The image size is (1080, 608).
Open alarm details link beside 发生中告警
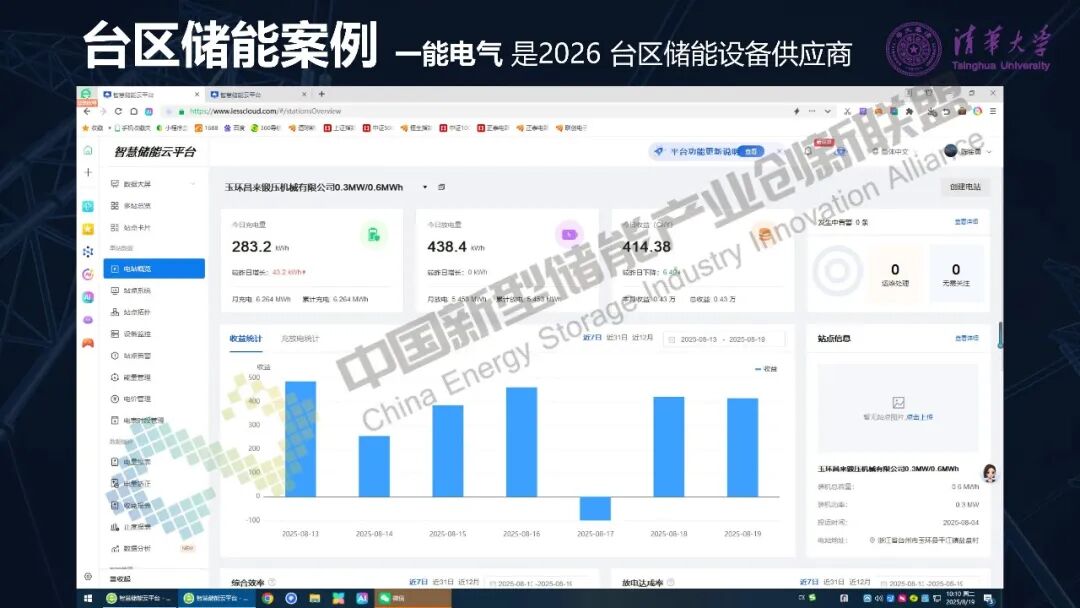pos(966,222)
